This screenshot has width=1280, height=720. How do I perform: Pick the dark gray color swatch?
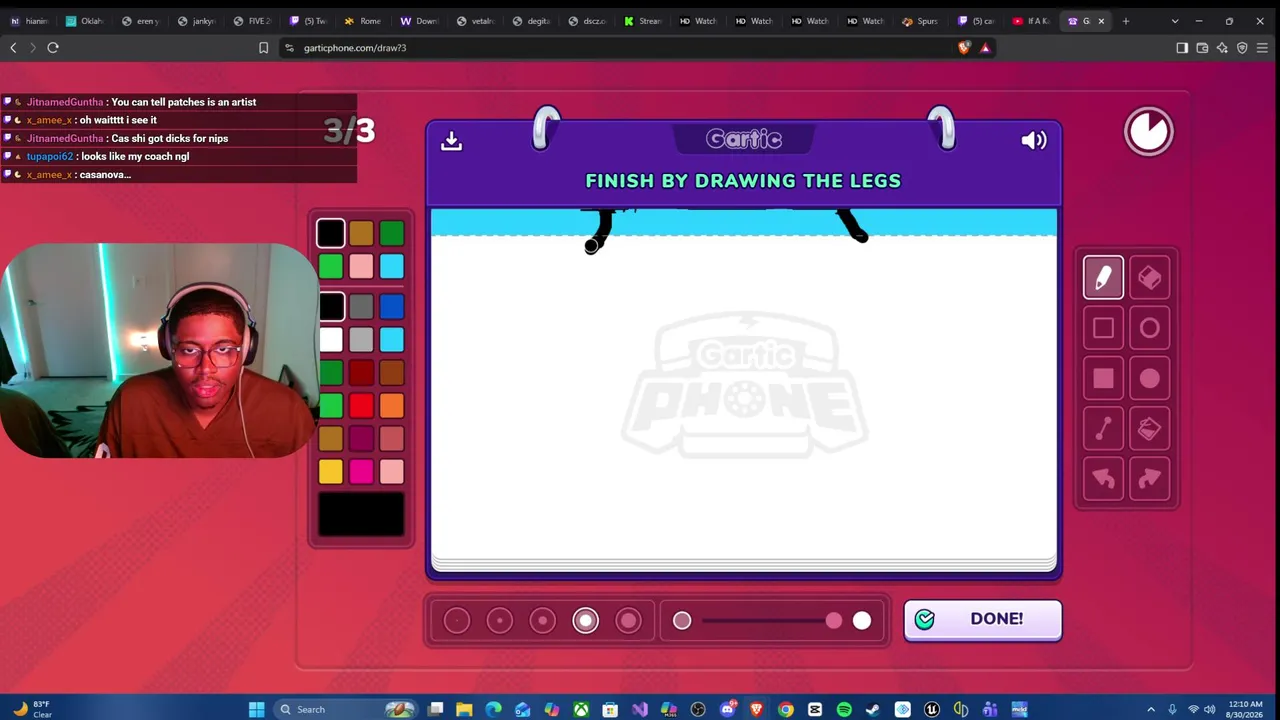click(361, 307)
